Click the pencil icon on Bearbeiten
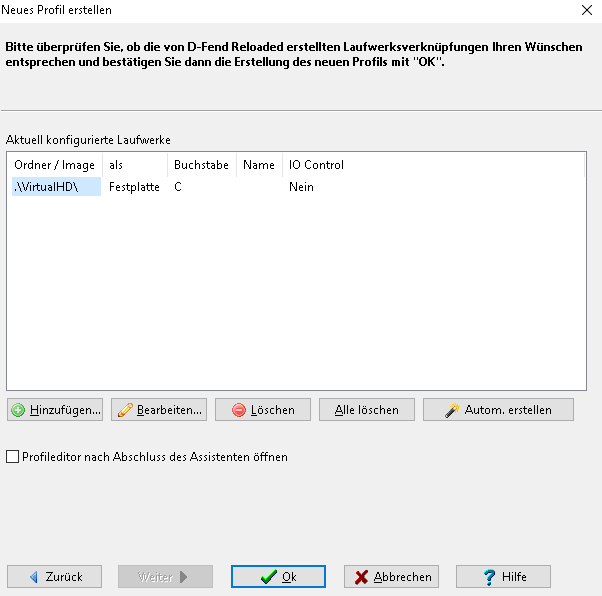 125,410
